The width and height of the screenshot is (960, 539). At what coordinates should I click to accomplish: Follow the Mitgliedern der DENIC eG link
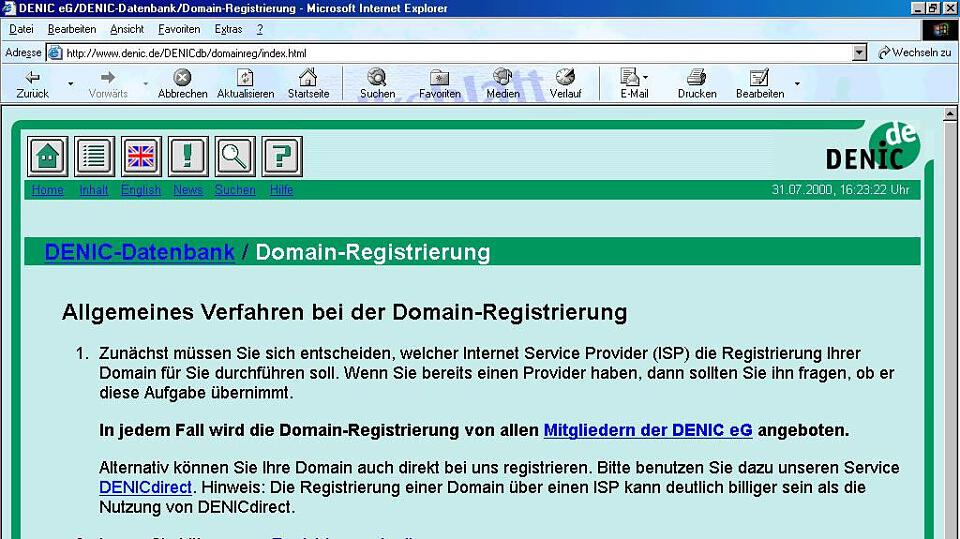[x=647, y=431]
